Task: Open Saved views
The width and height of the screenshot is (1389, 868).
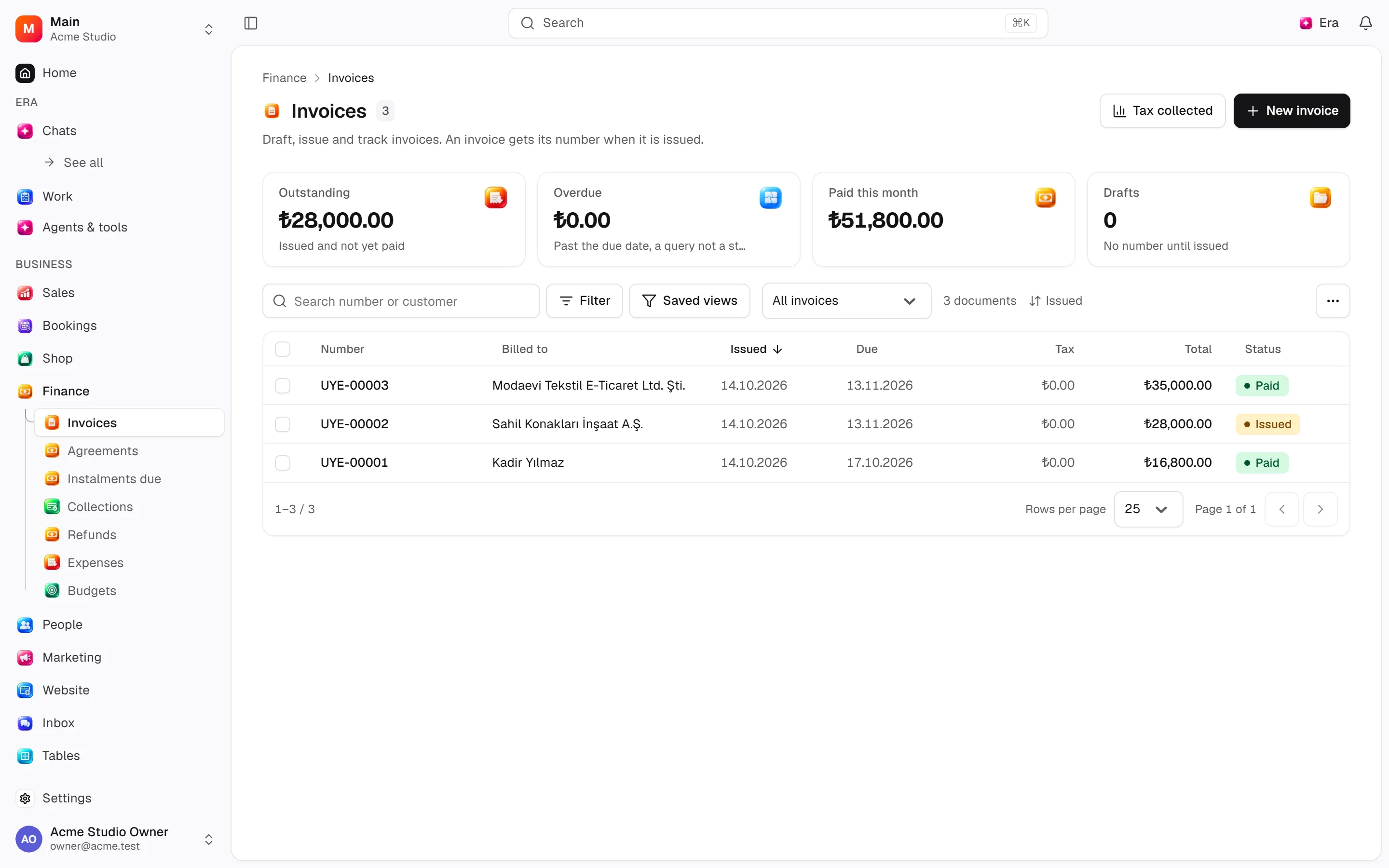Action: coord(689,301)
